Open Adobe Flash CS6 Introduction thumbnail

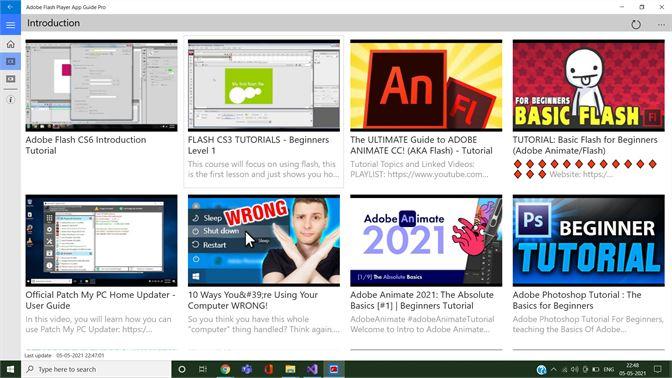[x=102, y=86]
